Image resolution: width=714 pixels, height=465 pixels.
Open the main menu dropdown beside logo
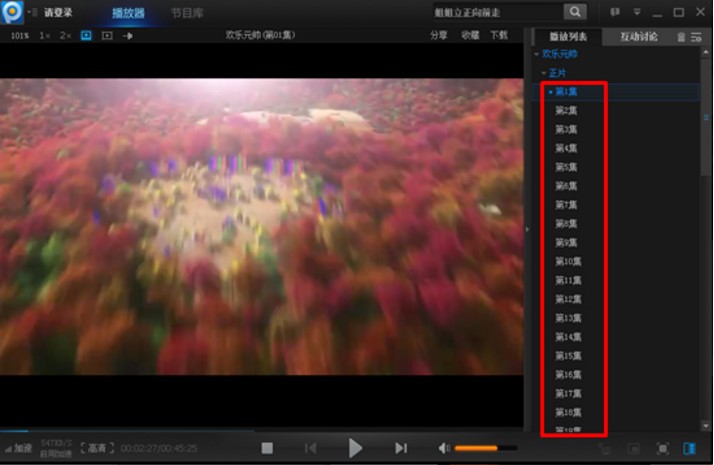pos(32,12)
